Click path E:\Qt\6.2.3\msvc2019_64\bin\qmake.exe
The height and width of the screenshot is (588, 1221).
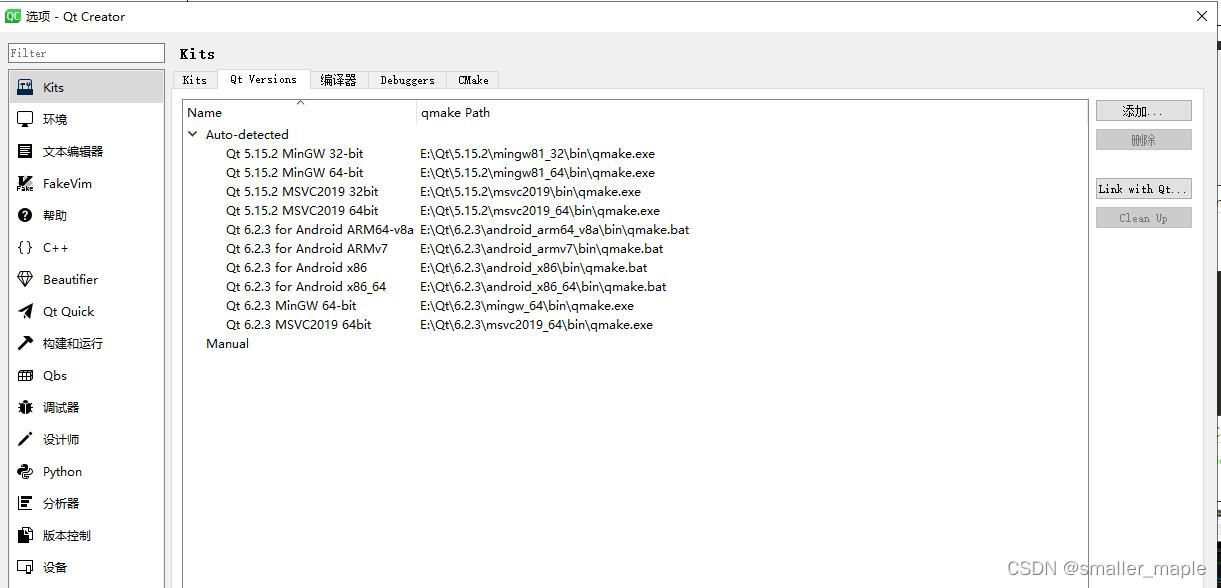[x=536, y=325]
